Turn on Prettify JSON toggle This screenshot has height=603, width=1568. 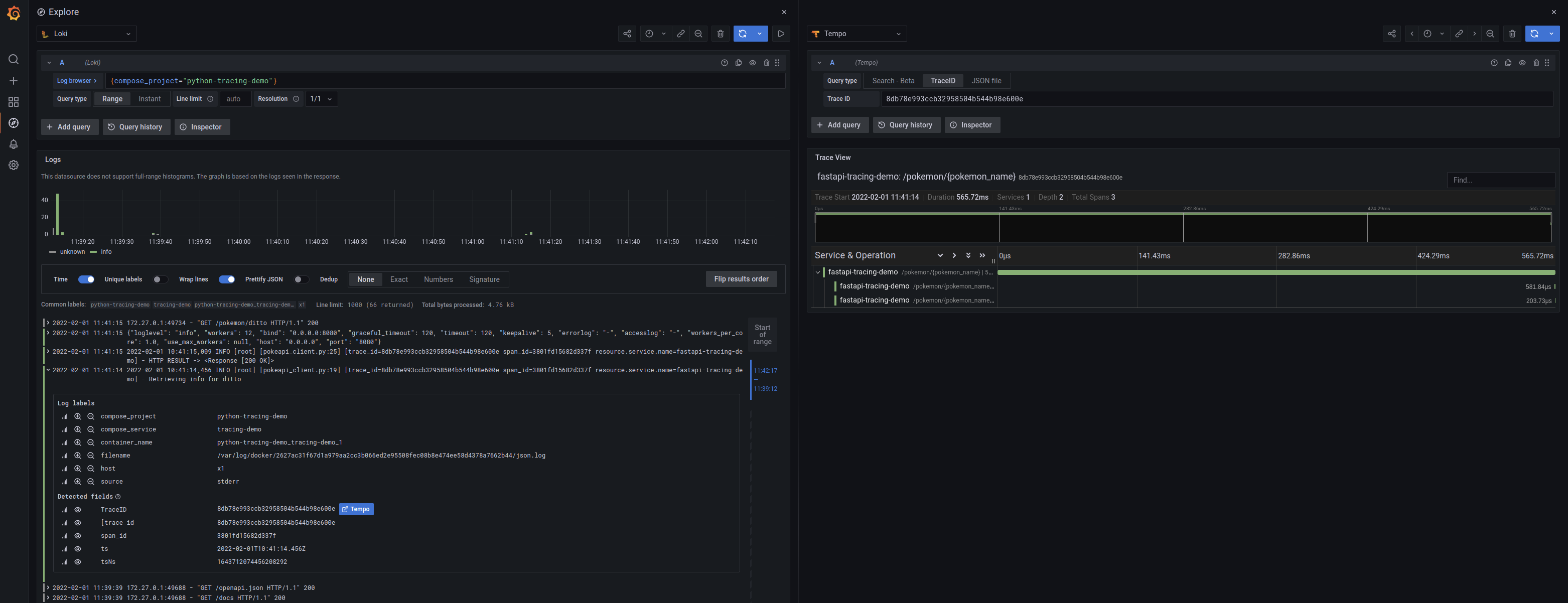(301, 279)
